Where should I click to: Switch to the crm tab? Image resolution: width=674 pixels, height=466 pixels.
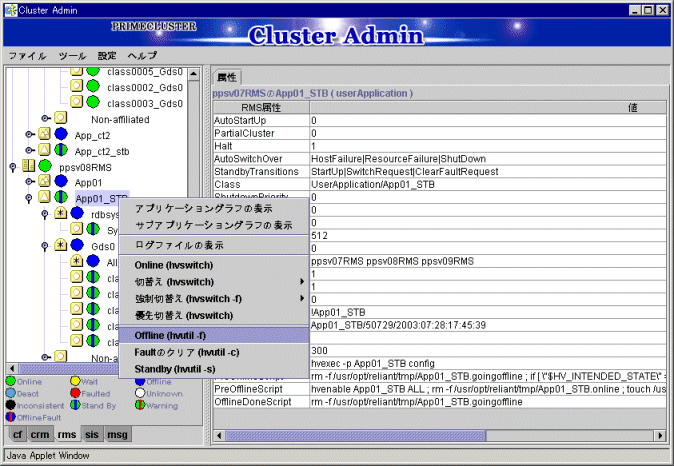(40, 435)
